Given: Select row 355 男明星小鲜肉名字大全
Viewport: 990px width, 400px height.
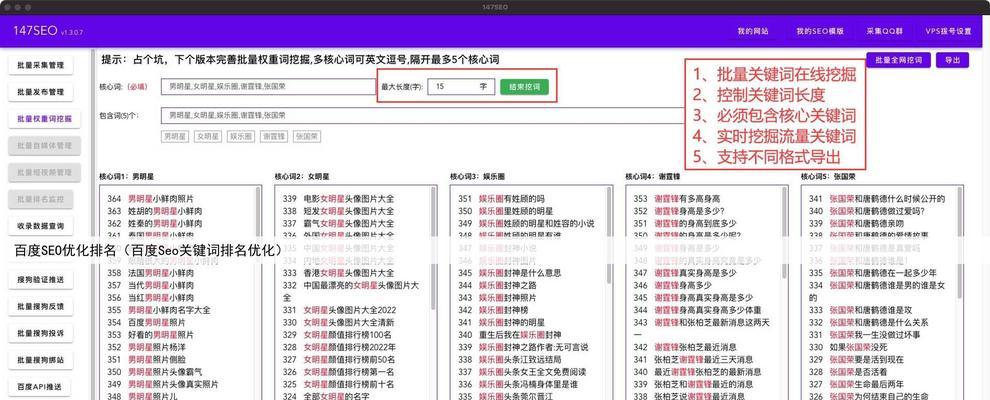Looking at the screenshot, I should [158, 310].
